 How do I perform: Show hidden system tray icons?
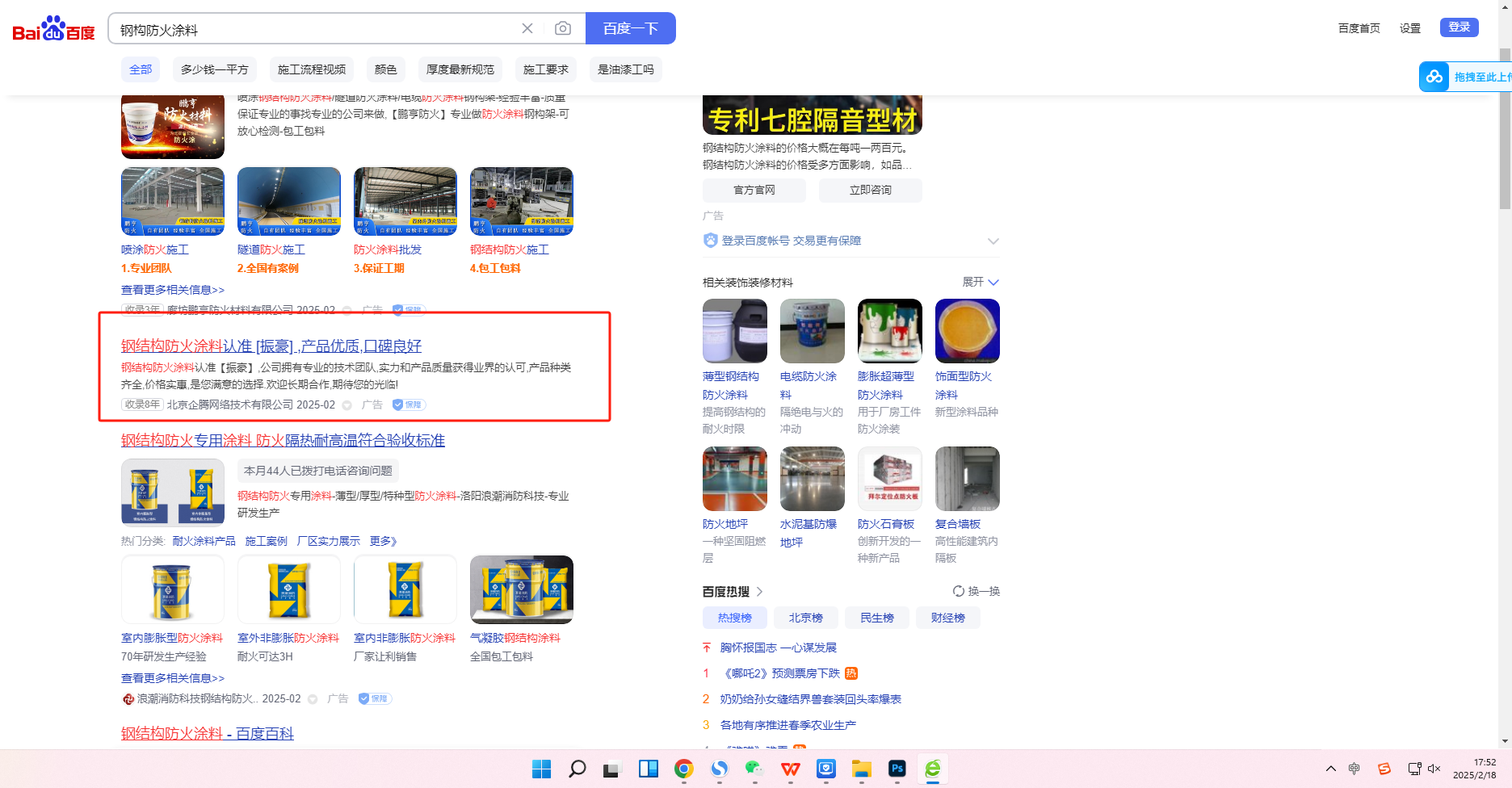1331,769
